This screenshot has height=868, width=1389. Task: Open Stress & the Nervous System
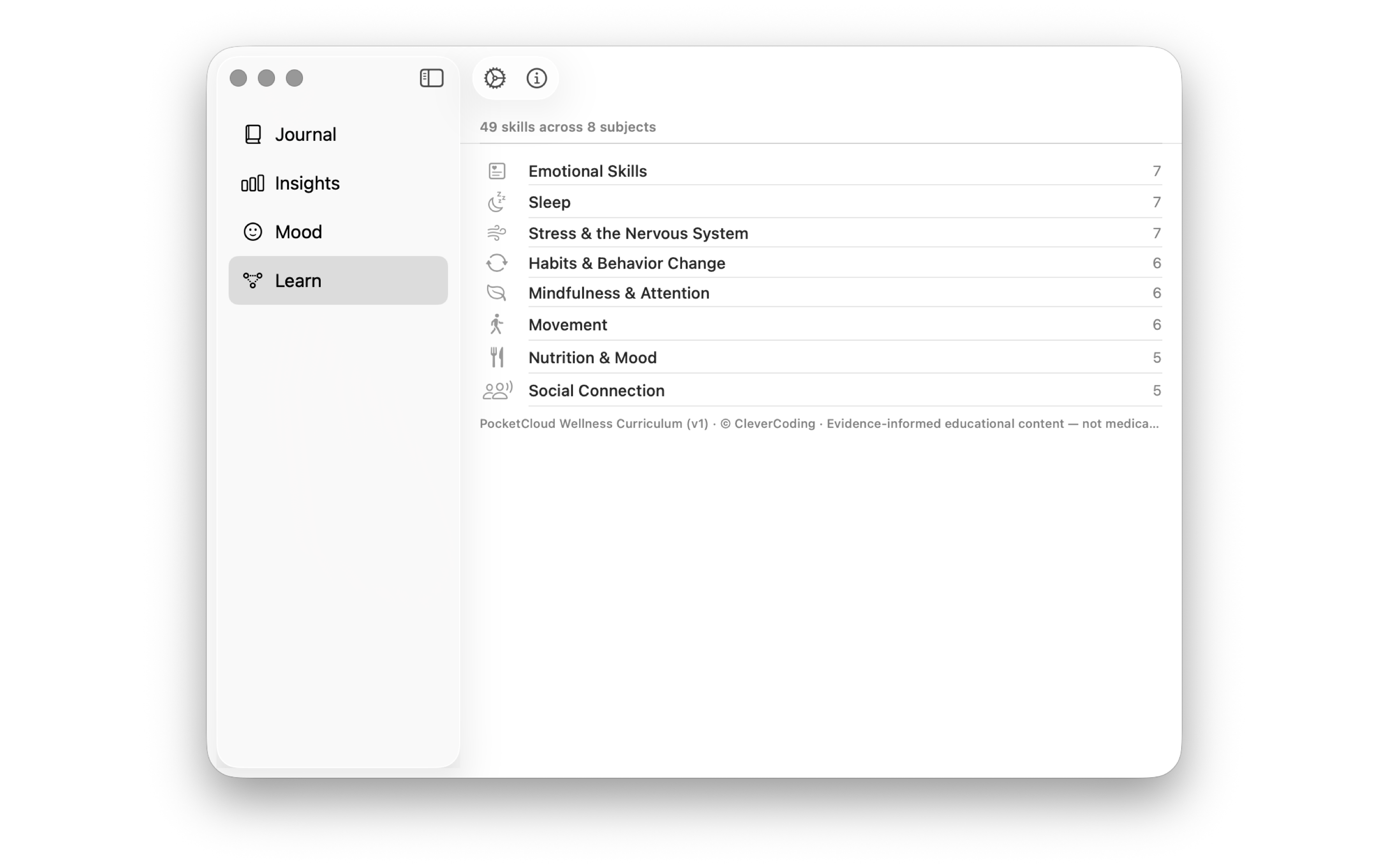click(821, 233)
